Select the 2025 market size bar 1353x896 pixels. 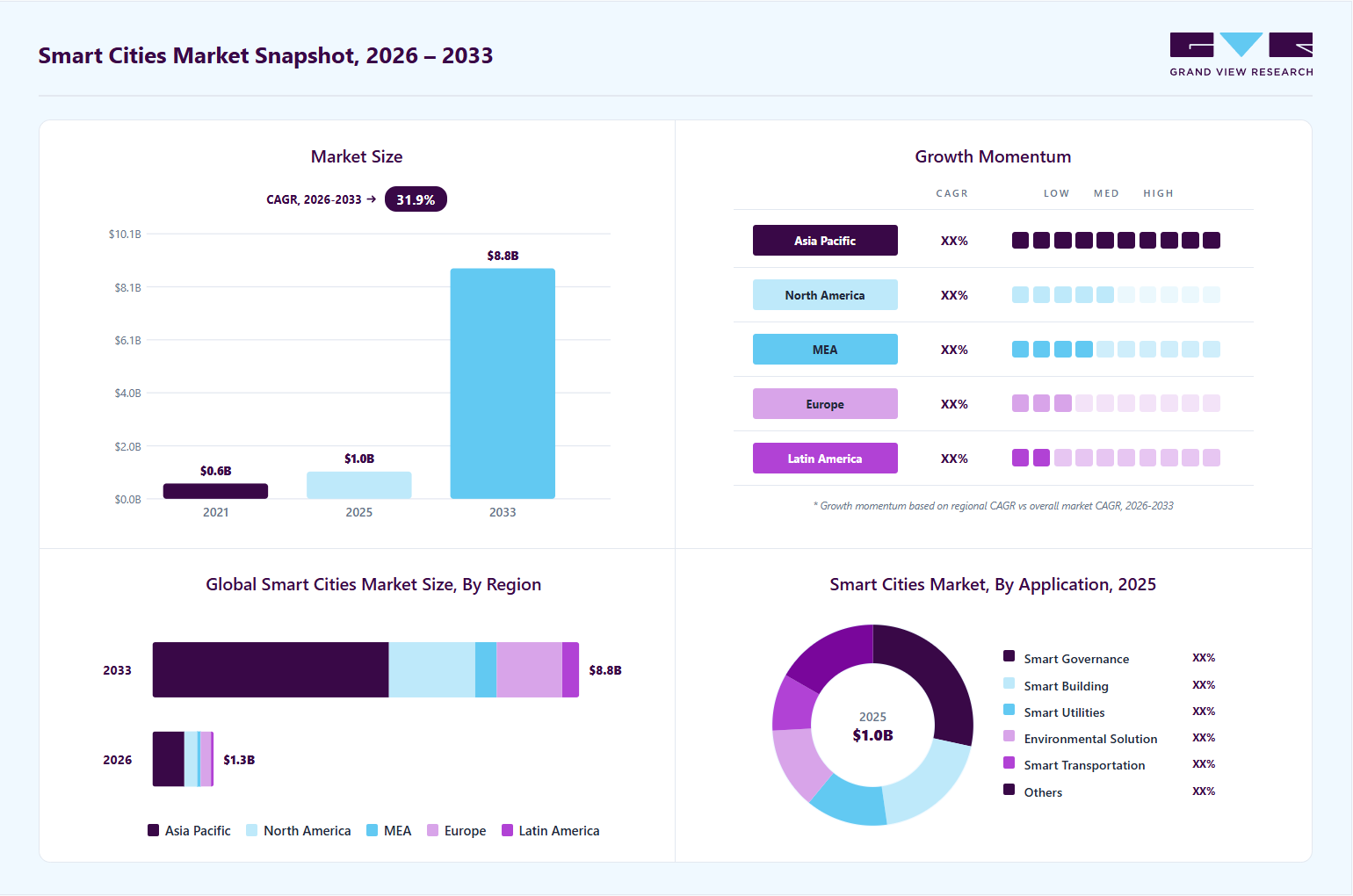[x=358, y=485]
